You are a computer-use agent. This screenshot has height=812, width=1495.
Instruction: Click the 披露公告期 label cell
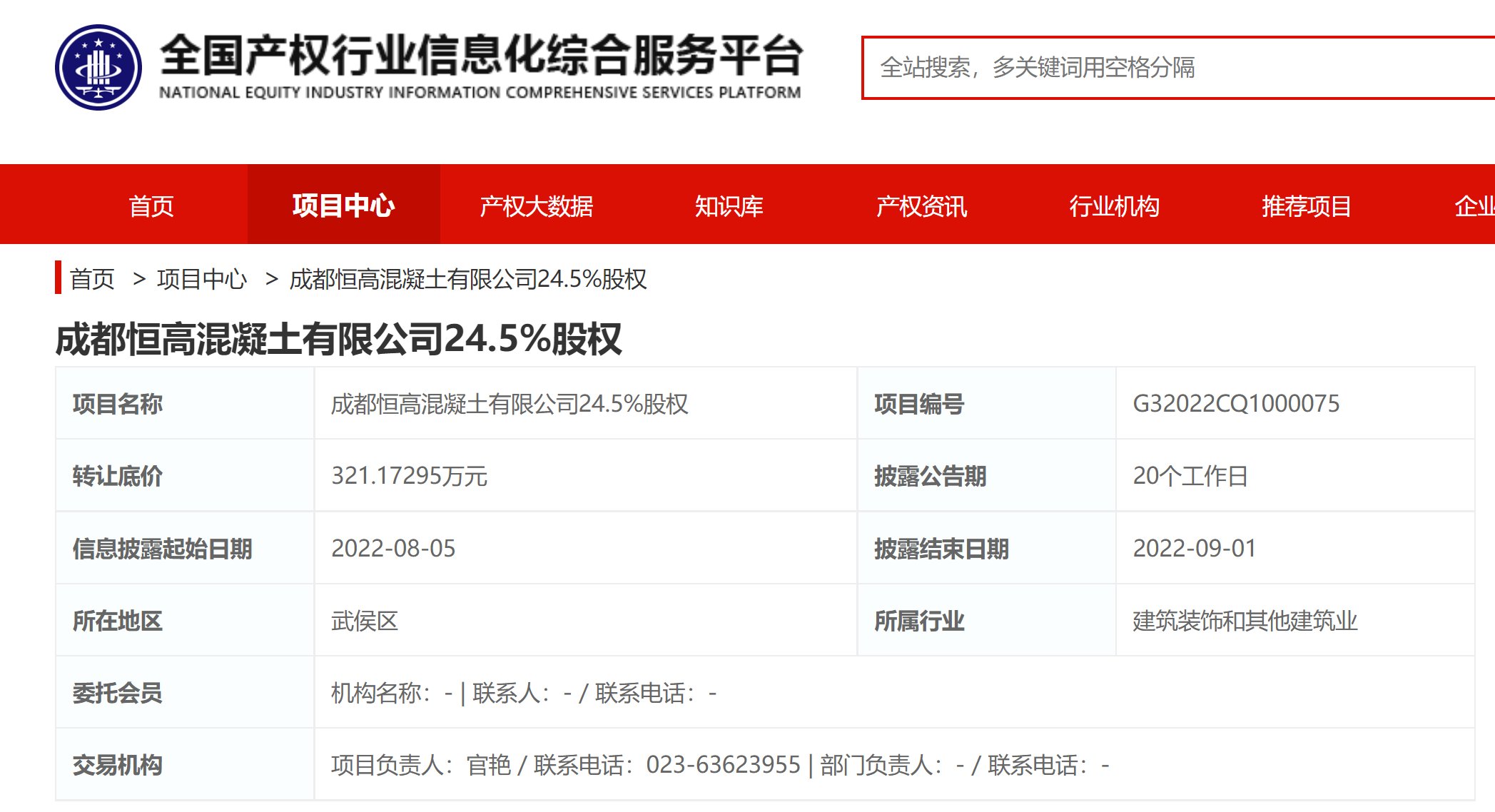(x=986, y=476)
